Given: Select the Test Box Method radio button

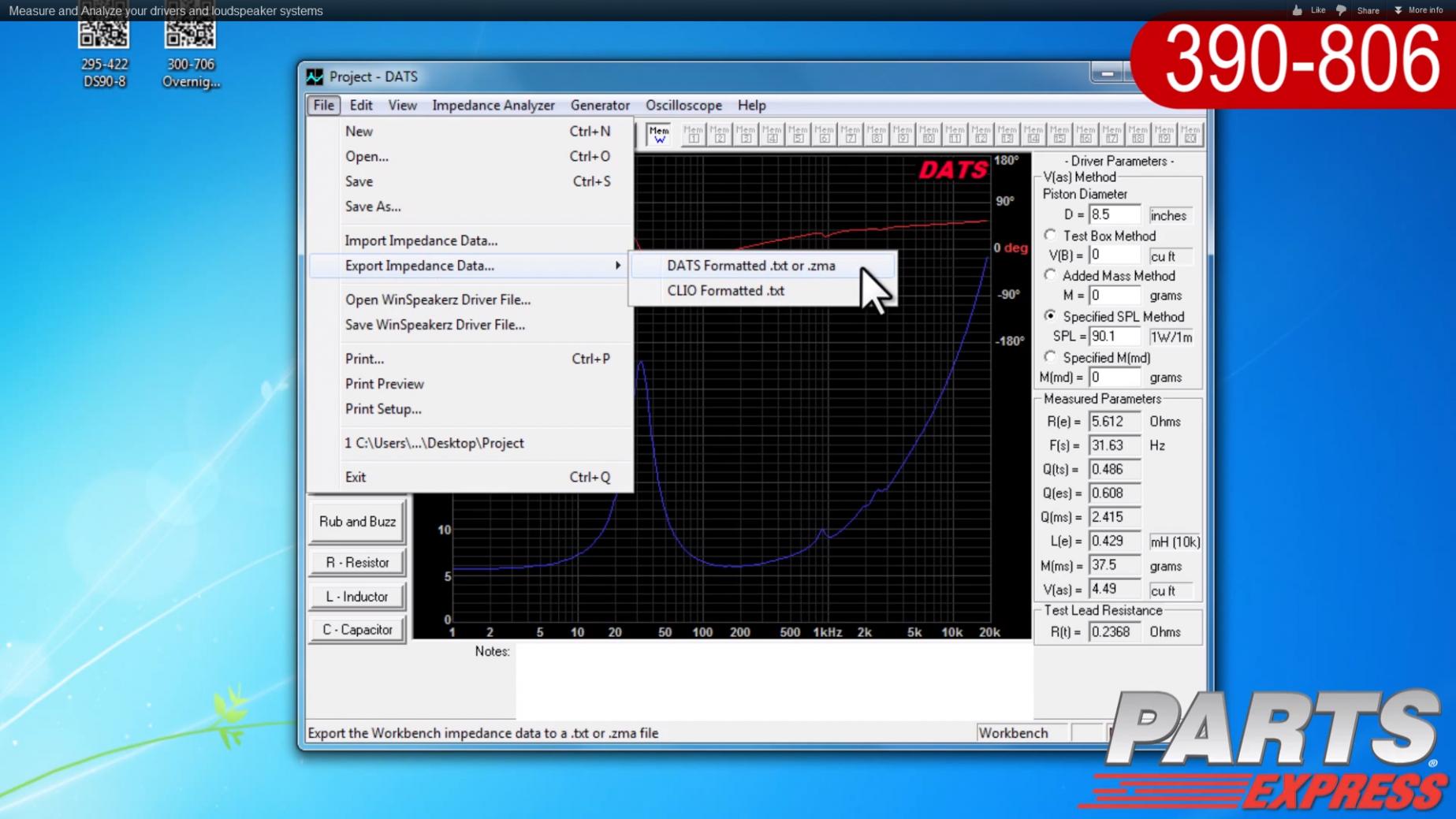Looking at the screenshot, I should (x=1050, y=235).
